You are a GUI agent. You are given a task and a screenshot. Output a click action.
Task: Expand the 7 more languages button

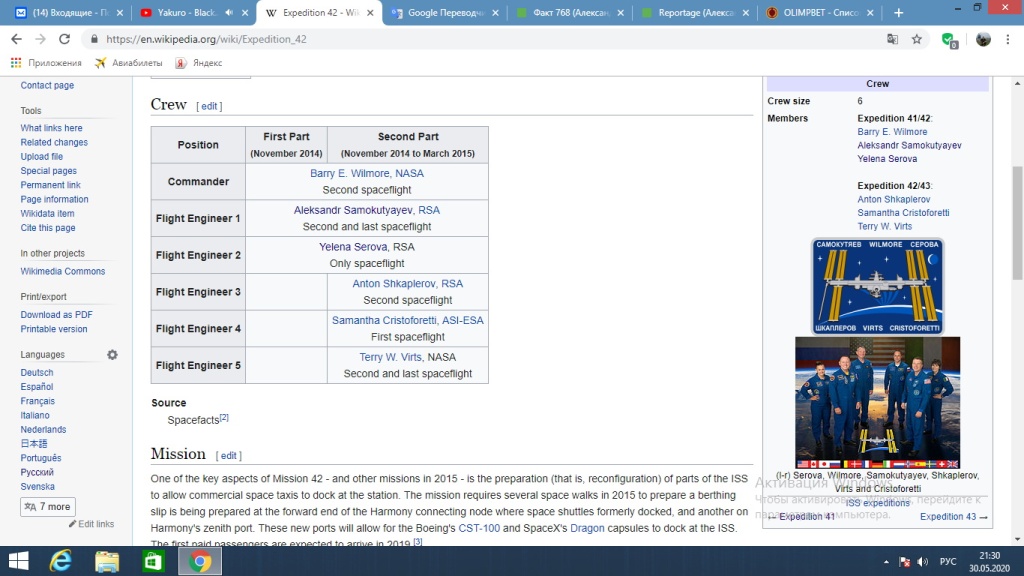48,507
